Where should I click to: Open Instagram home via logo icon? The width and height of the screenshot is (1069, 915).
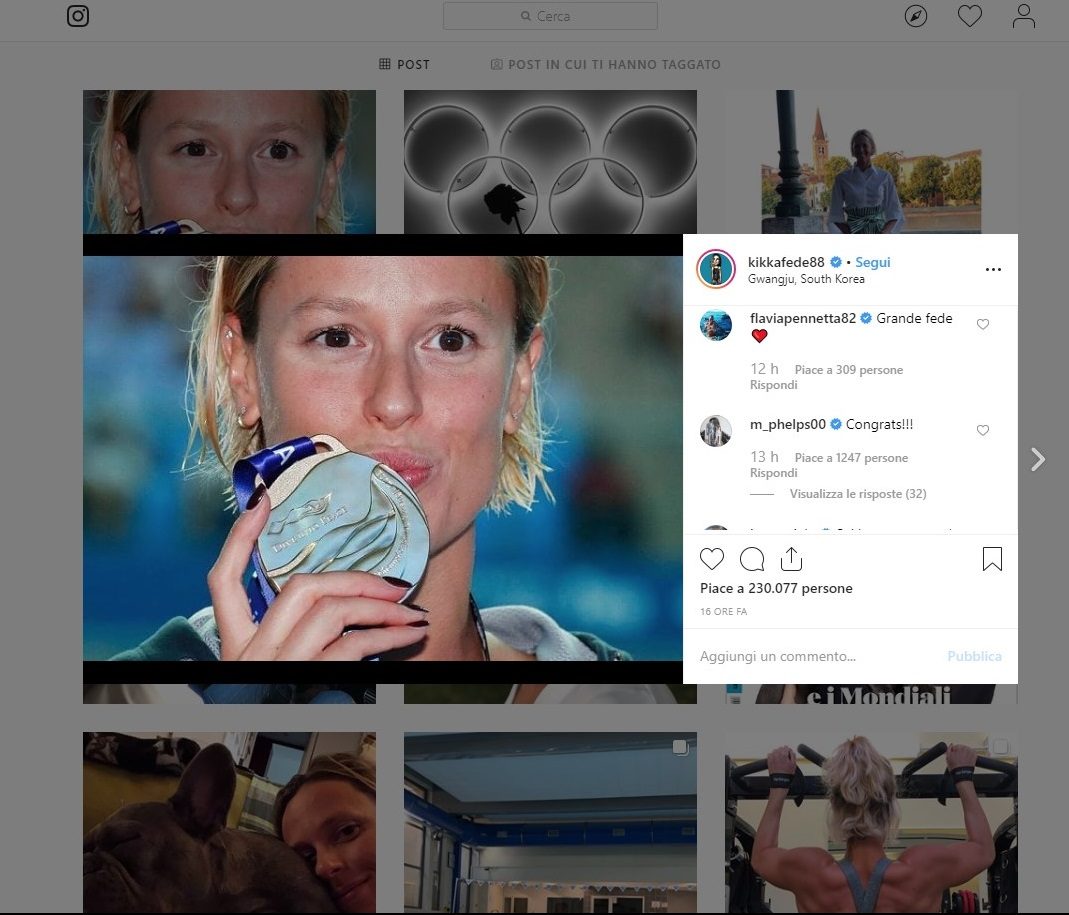pyautogui.click(x=78, y=16)
